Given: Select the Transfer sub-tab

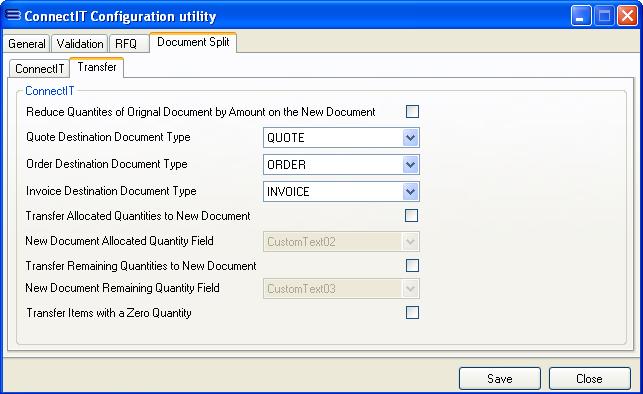Looking at the screenshot, I should tap(97, 67).
